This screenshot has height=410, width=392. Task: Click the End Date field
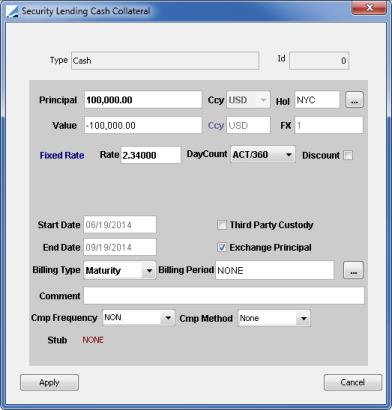tap(120, 247)
